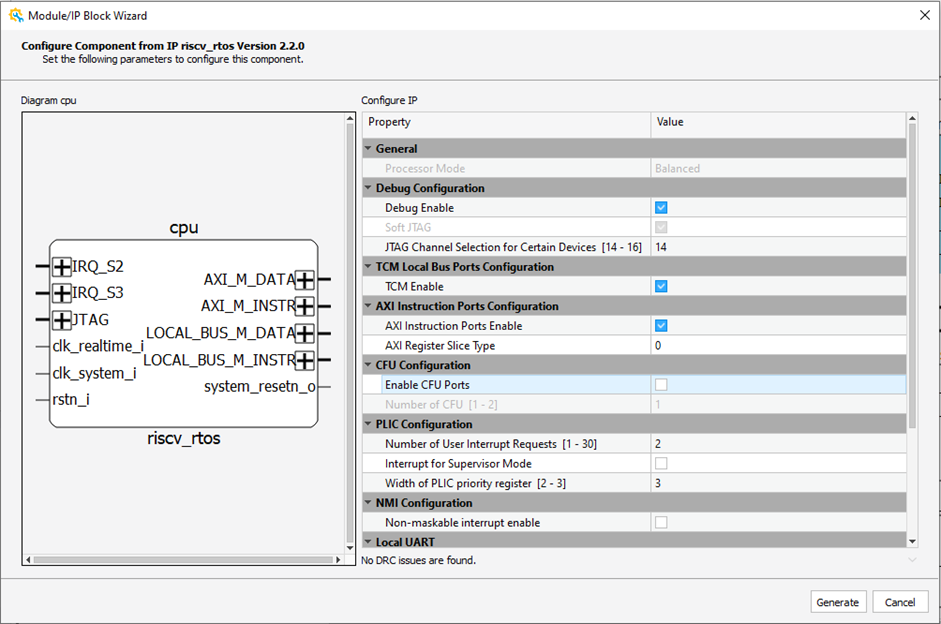Expand the LOCAL_BUS_M_INSTR port plus icon
Image resolution: width=941 pixels, height=624 pixels.
pyautogui.click(x=305, y=361)
